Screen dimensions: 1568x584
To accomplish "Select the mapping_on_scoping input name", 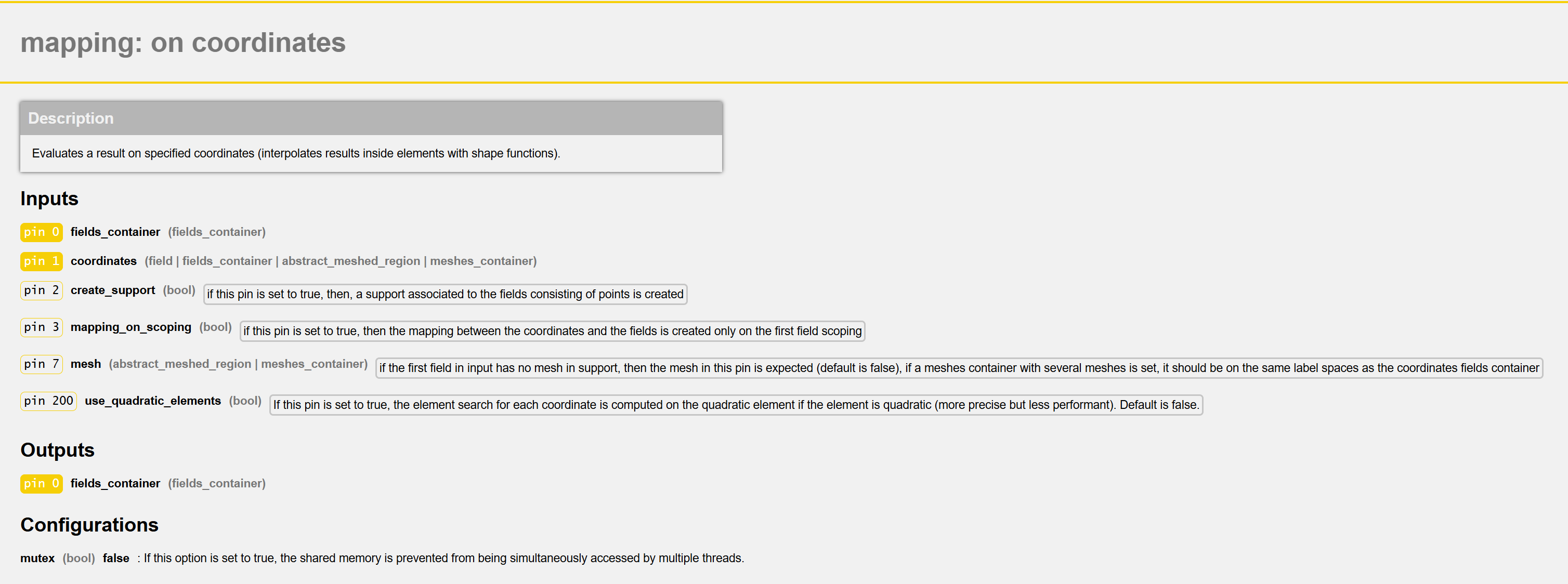I will pos(131,327).
